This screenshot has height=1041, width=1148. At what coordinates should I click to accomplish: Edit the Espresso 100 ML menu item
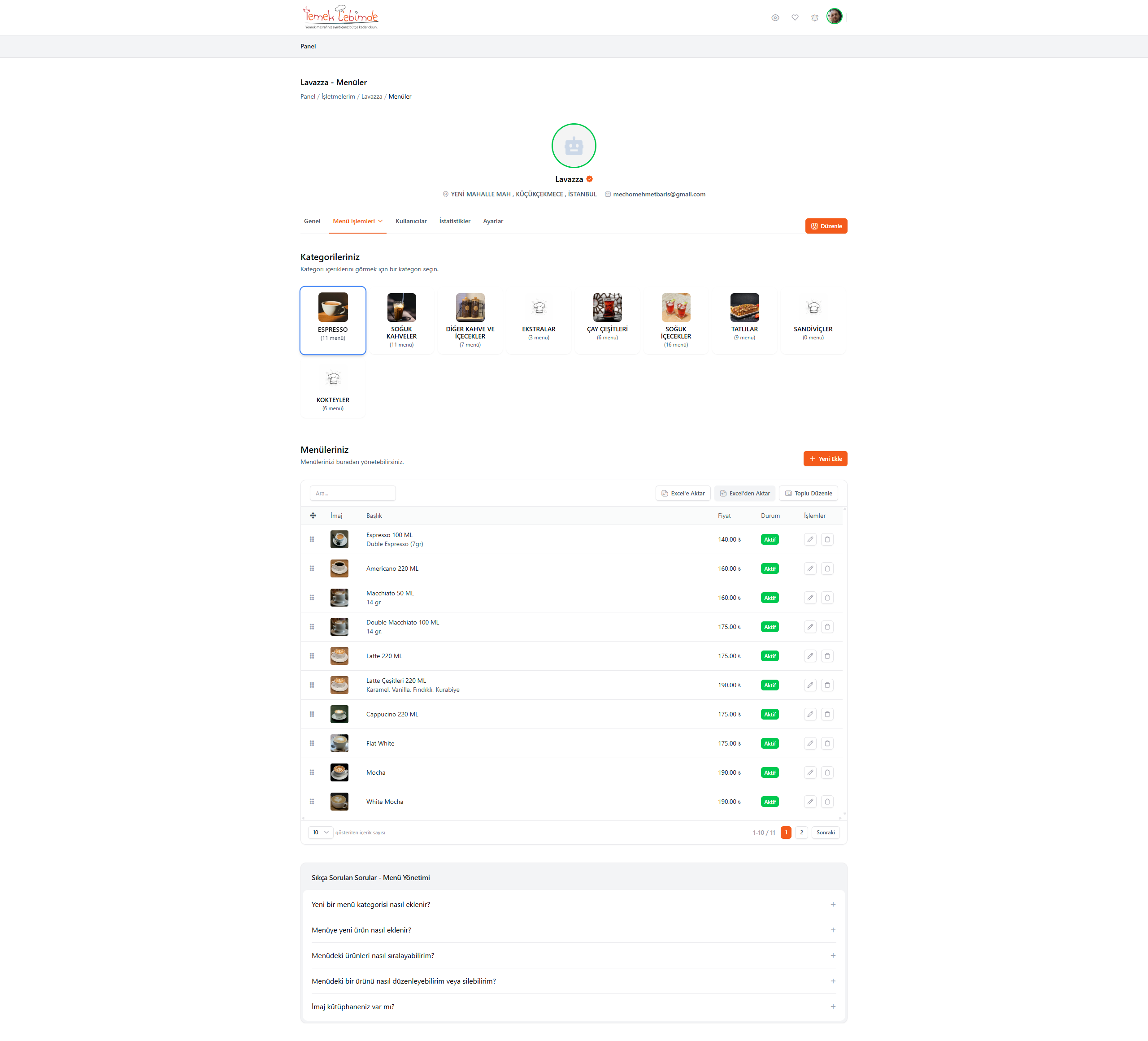[810, 539]
